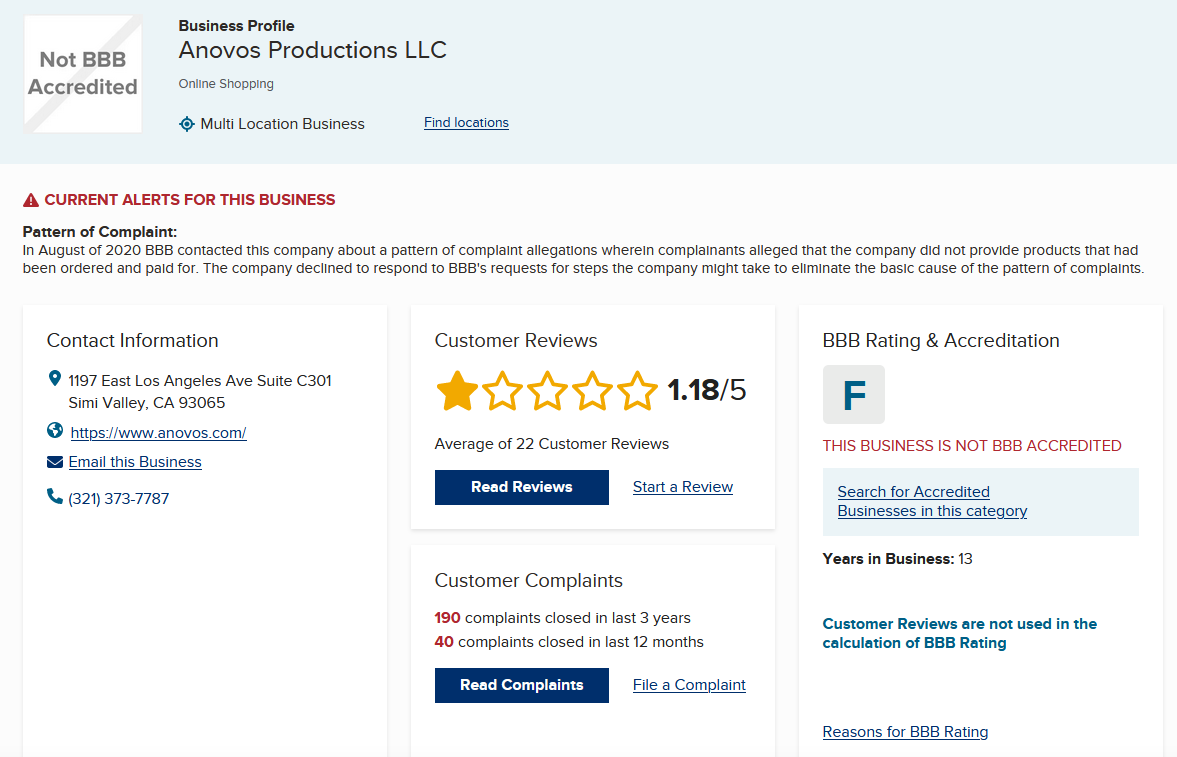Click the envelope email icon

tap(55, 462)
